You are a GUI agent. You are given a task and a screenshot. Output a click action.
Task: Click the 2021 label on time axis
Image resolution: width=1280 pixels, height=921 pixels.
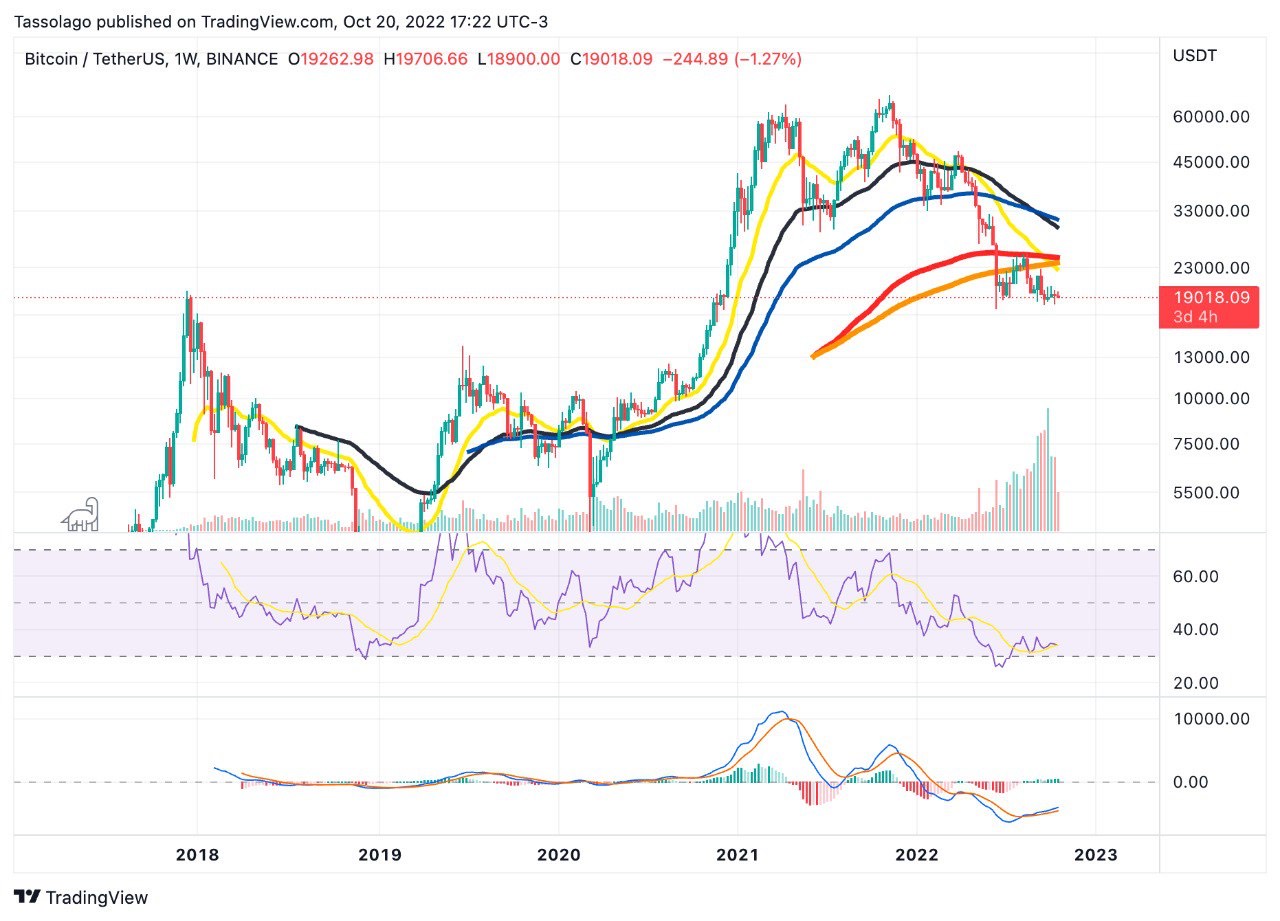[x=738, y=856]
